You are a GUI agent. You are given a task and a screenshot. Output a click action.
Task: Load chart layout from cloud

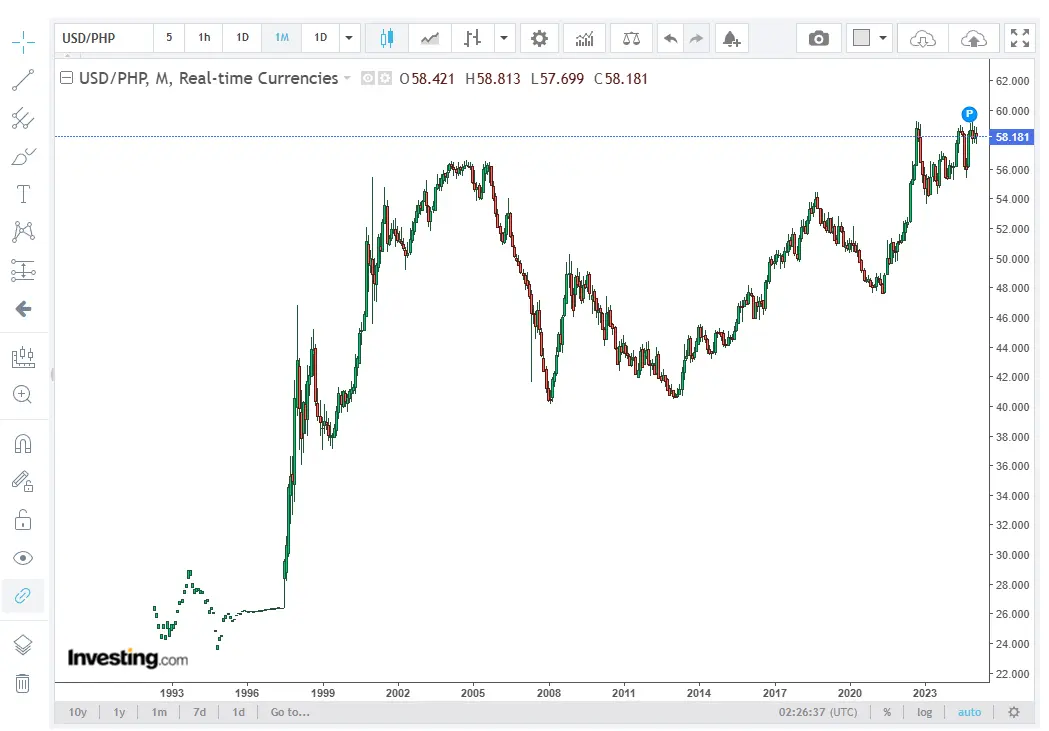(x=923, y=38)
